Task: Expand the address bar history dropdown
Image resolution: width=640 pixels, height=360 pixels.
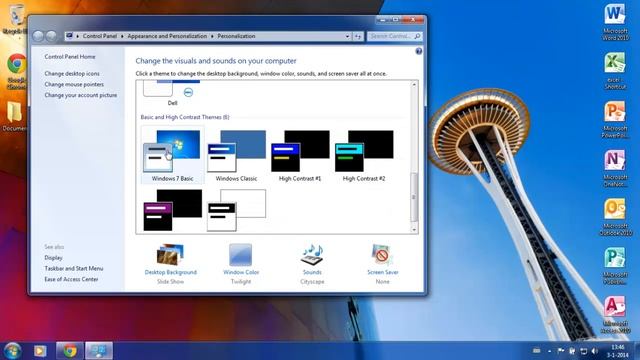Action: (347, 36)
